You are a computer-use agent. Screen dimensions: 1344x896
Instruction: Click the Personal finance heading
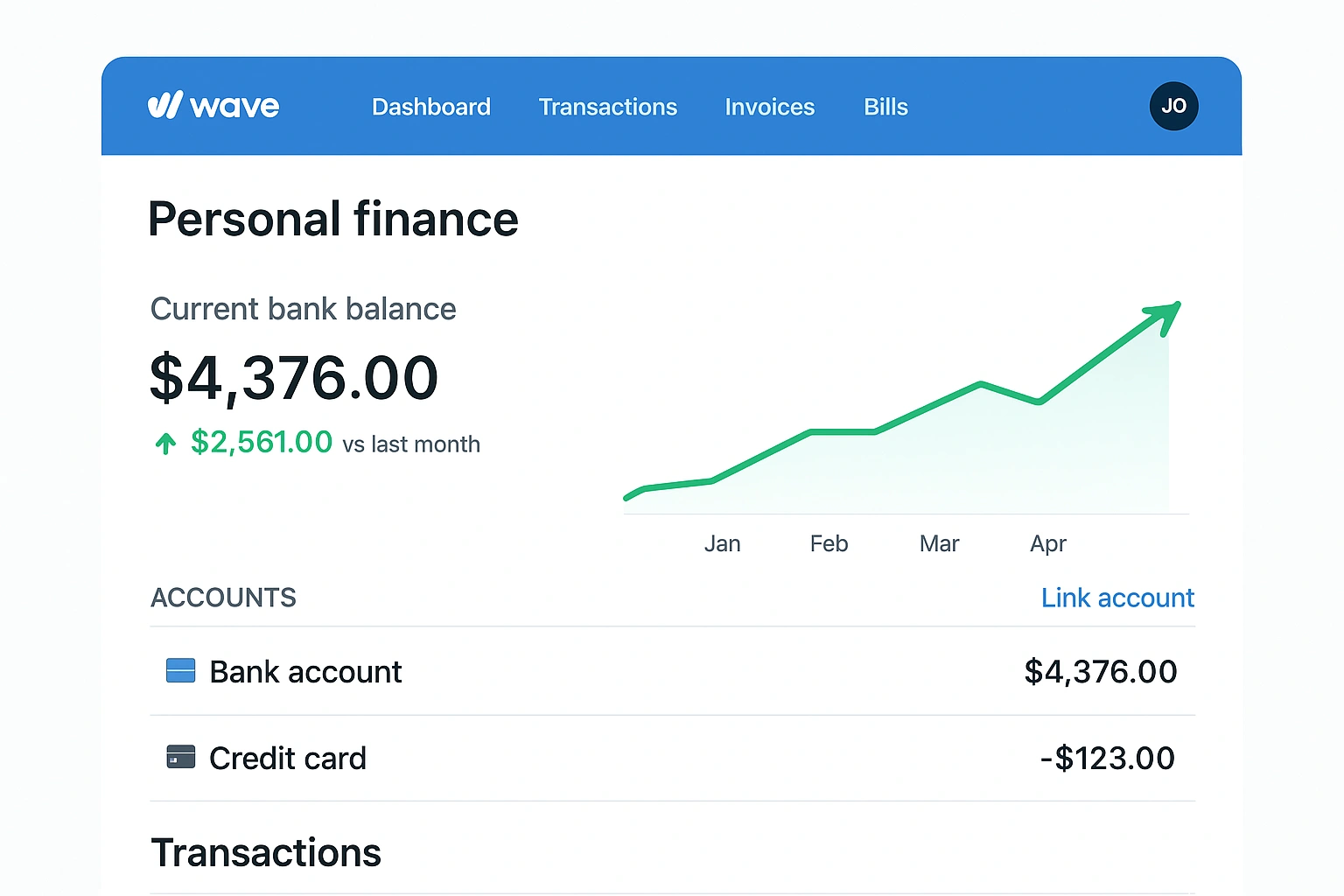(x=333, y=219)
